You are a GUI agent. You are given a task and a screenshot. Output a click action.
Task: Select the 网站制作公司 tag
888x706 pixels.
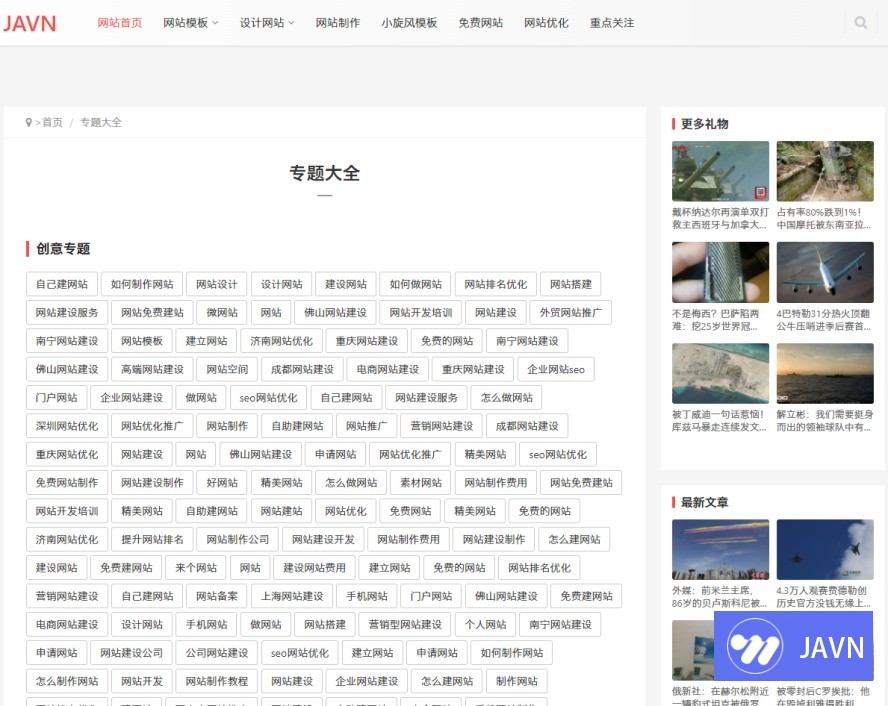(237, 539)
